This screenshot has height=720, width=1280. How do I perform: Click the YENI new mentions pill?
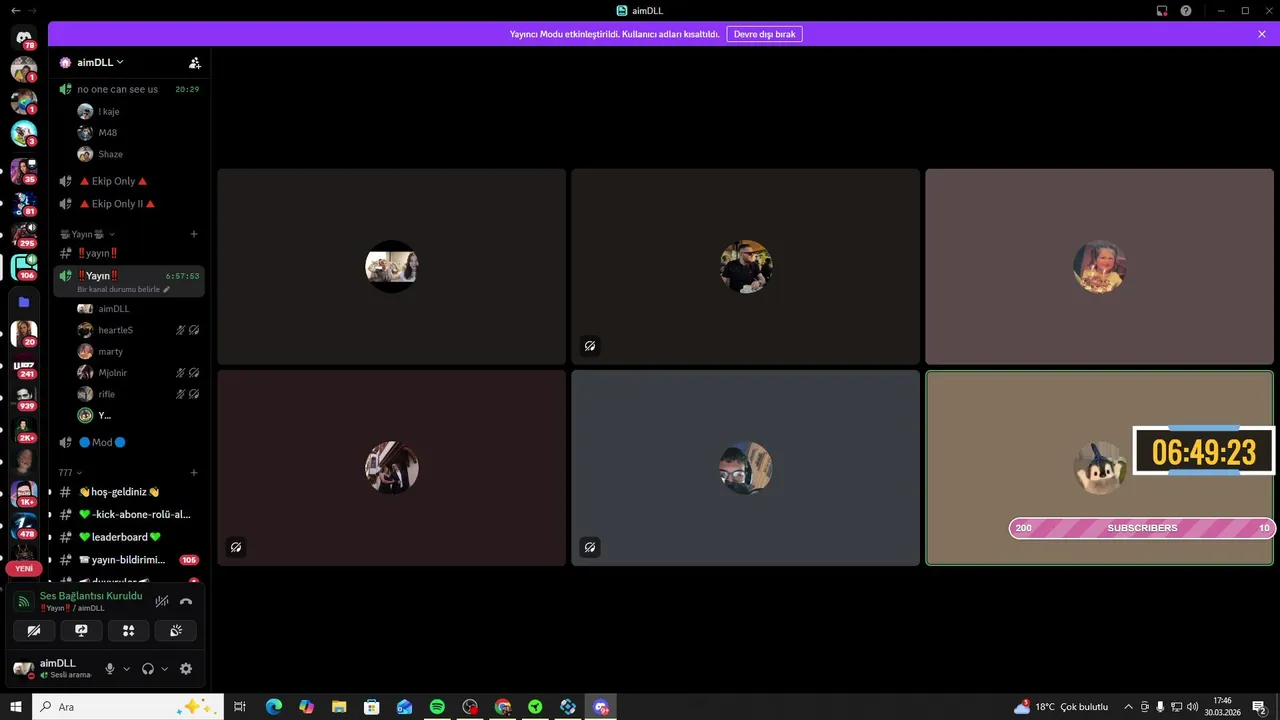pos(24,568)
